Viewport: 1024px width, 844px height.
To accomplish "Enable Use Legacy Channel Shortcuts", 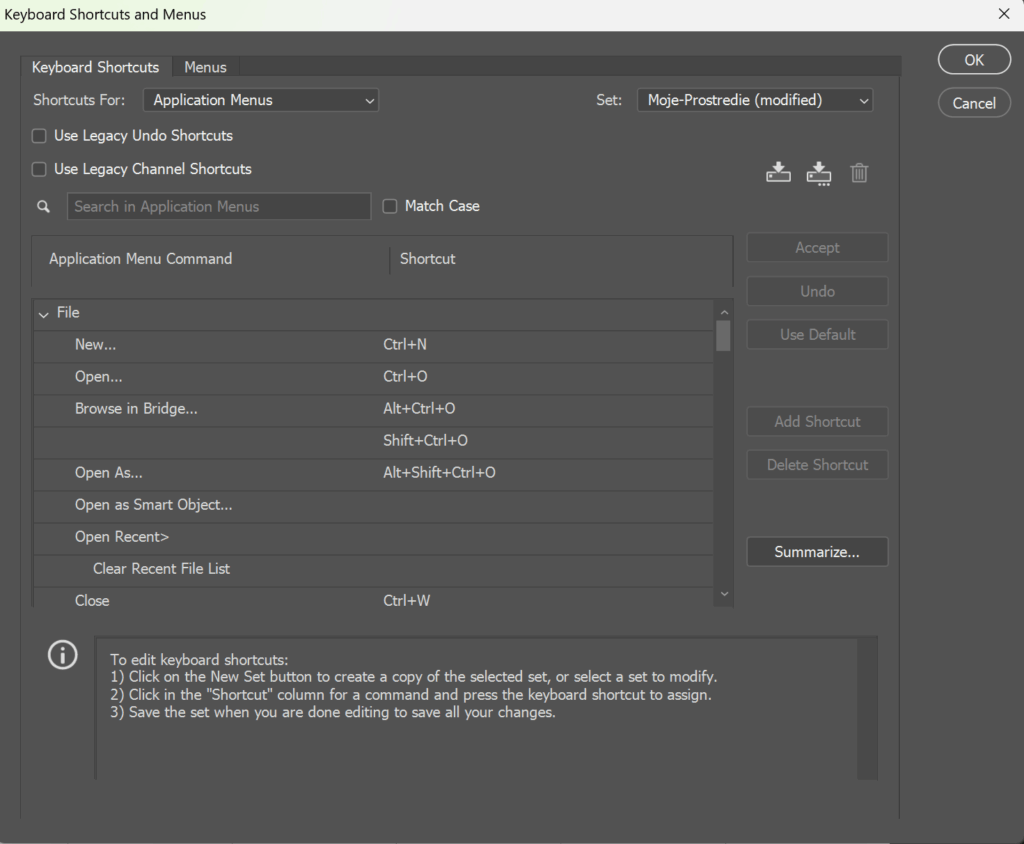I will (40, 170).
